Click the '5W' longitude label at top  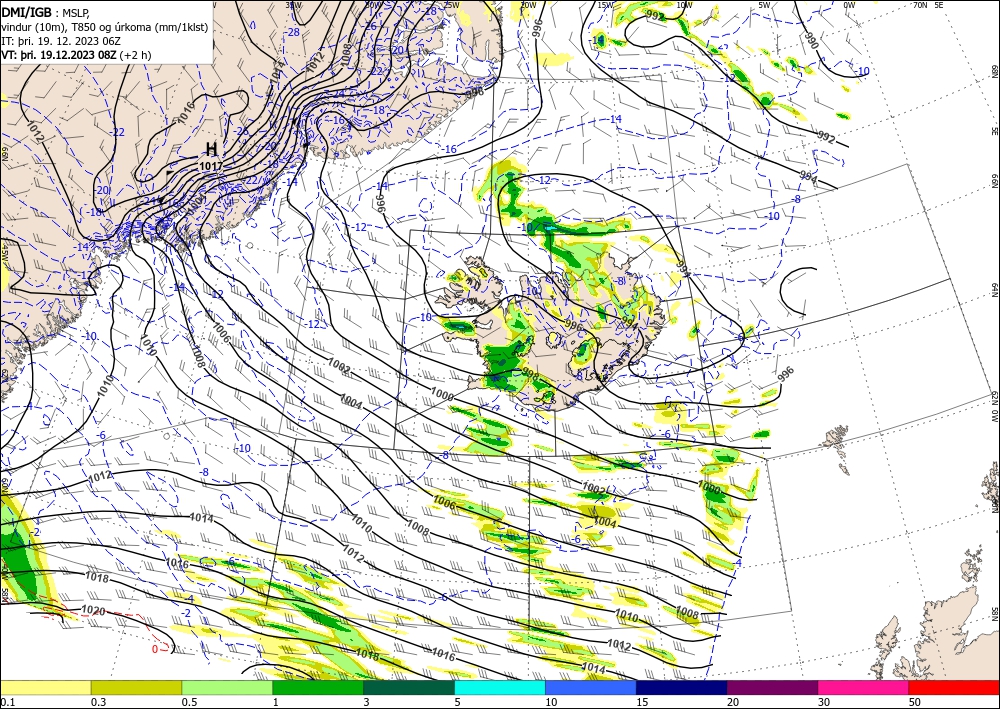click(765, 5)
